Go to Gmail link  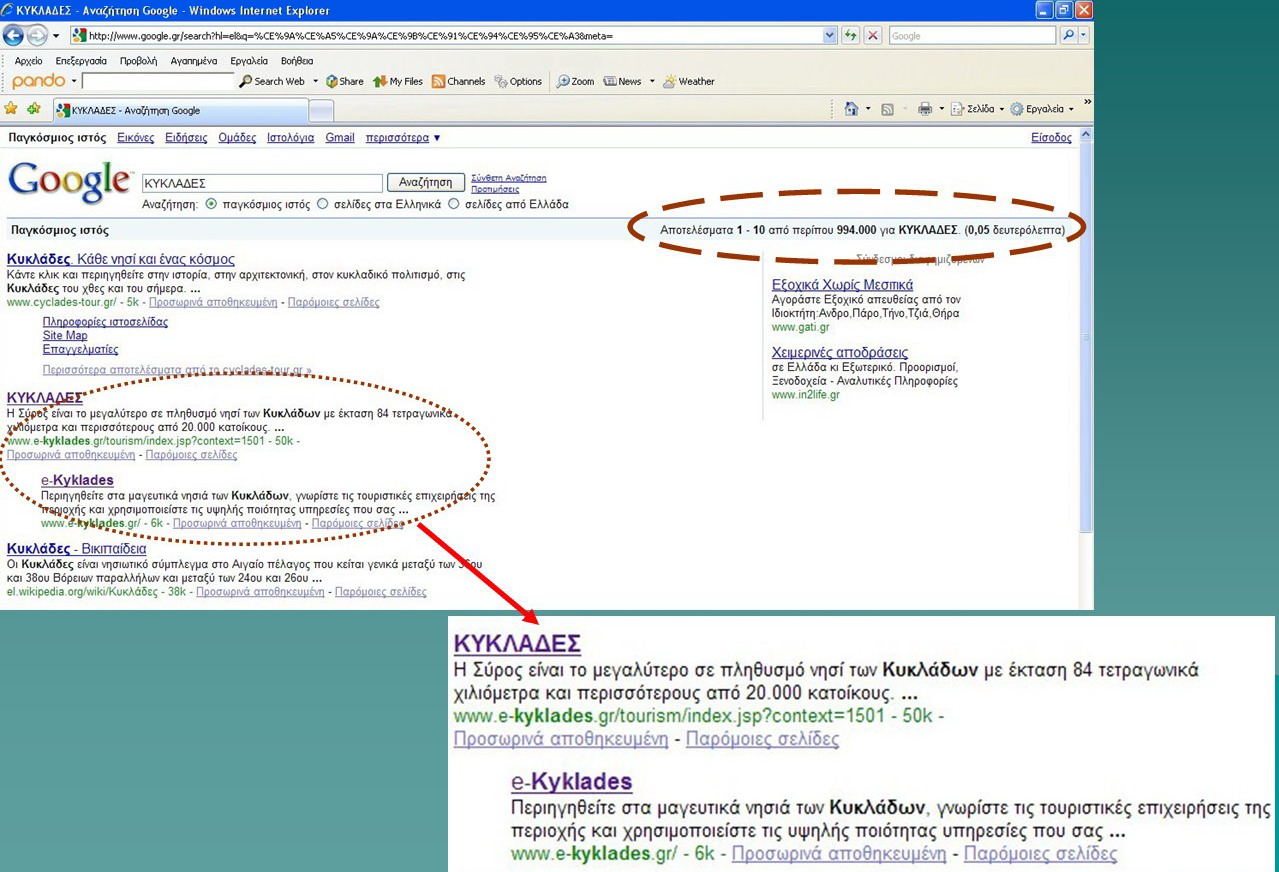tap(340, 138)
